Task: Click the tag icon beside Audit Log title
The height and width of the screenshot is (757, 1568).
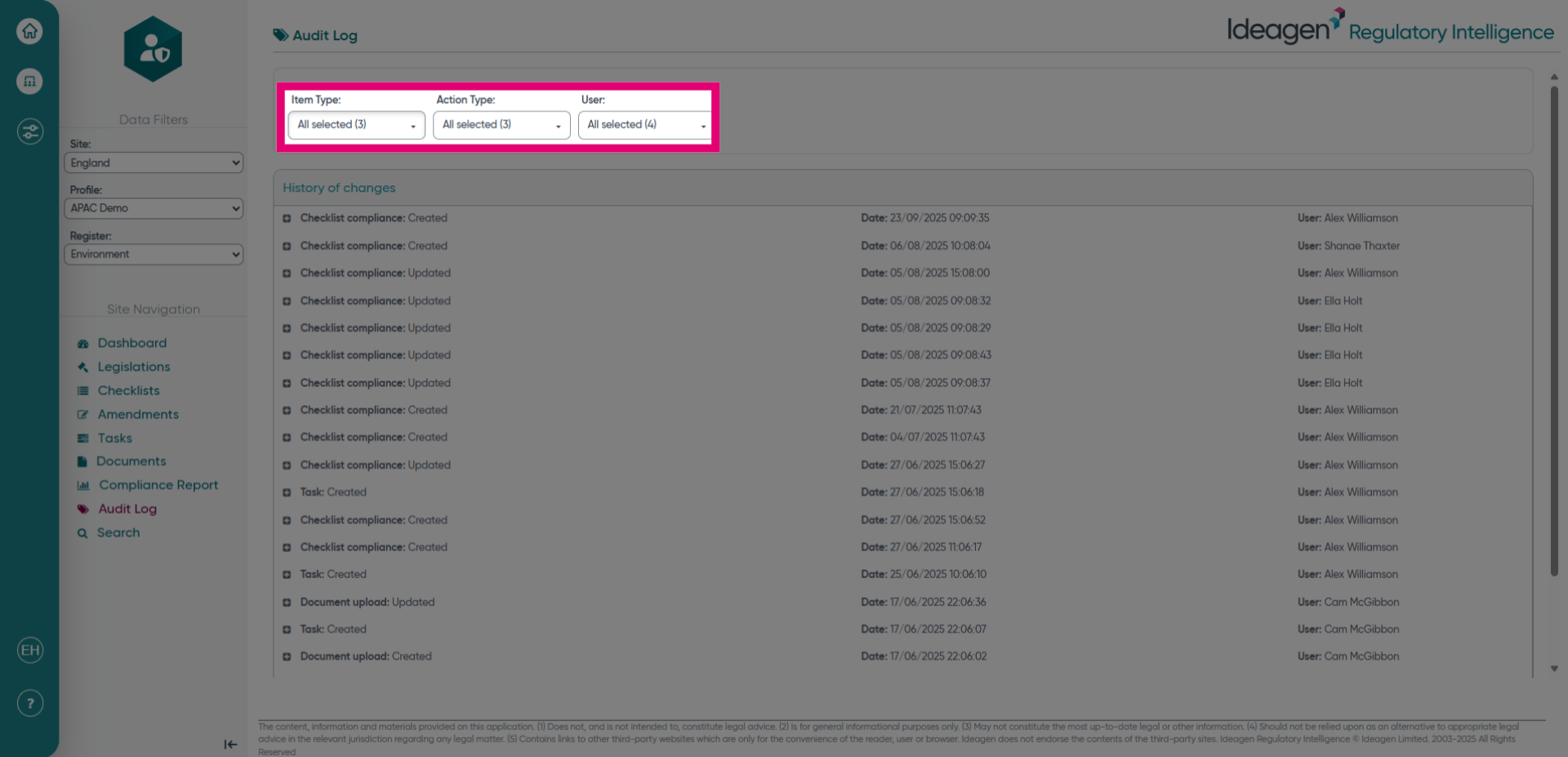Action: click(x=281, y=35)
